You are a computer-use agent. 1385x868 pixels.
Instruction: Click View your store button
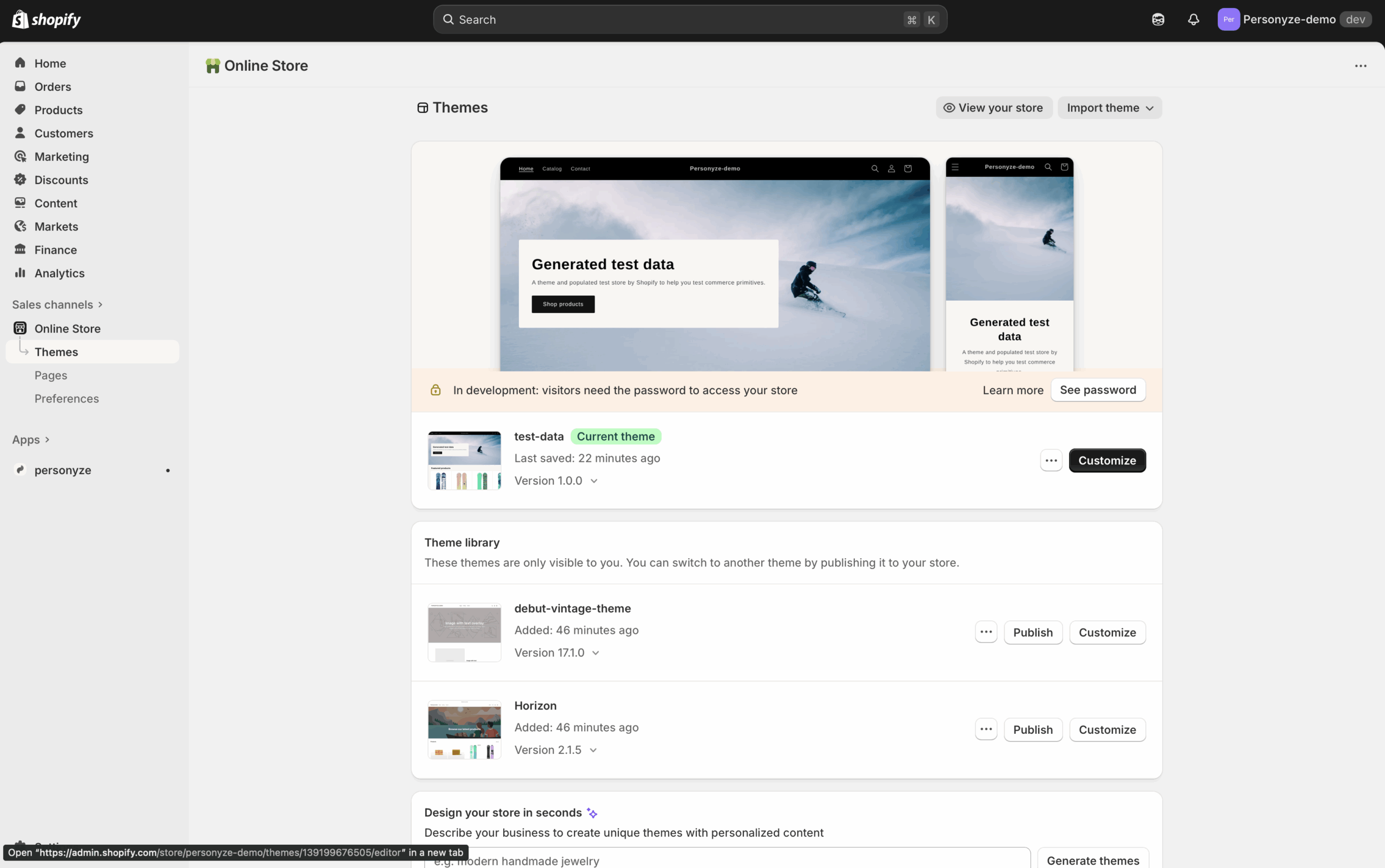coord(993,108)
